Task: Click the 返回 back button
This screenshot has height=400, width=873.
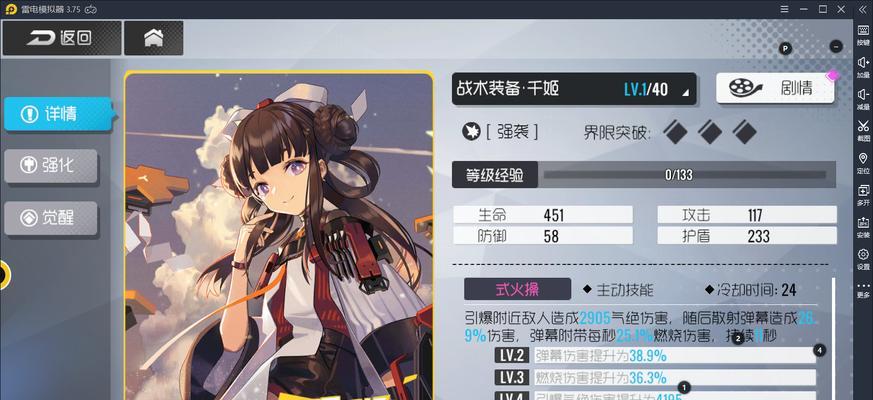Action: click(x=62, y=38)
